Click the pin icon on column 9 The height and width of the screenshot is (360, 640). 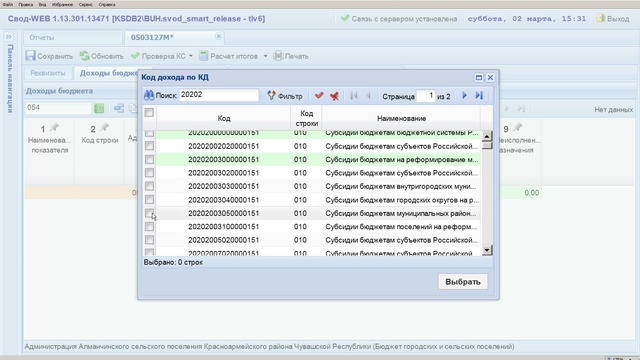click(517, 128)
